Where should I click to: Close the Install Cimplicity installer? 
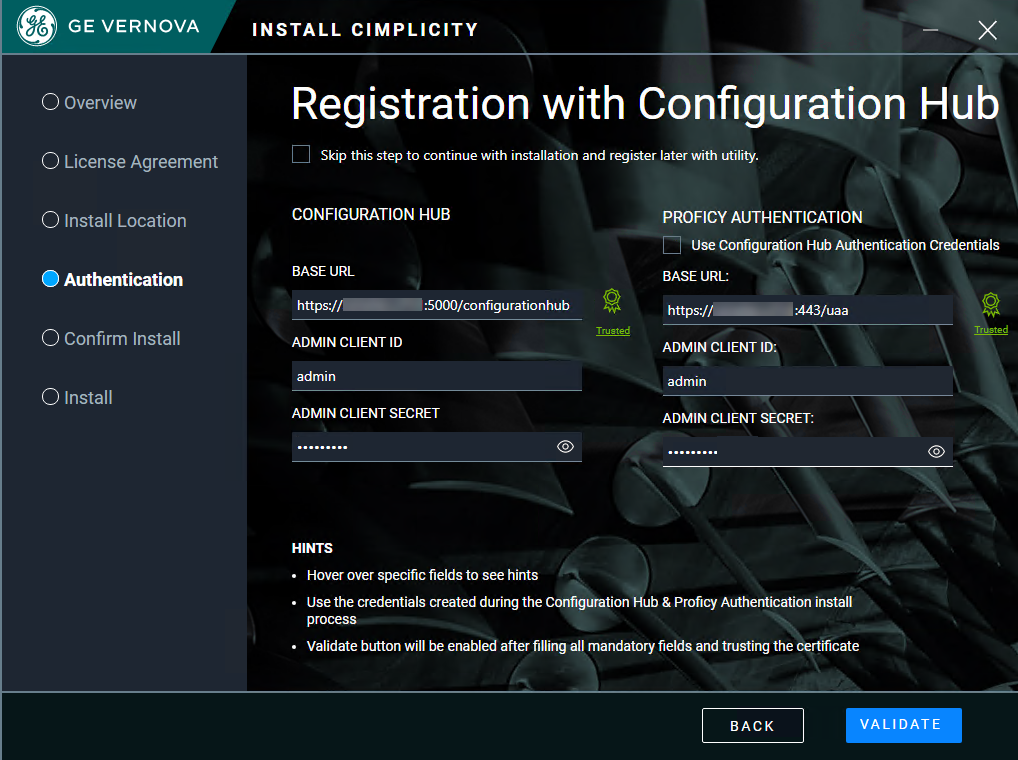(x=987, y=30)
